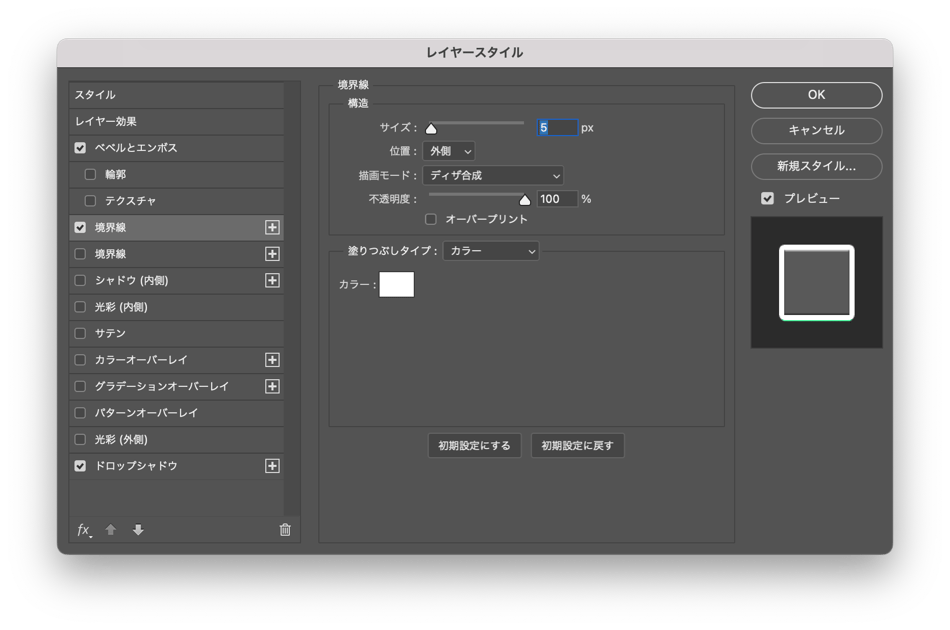
Task: Click the white カラー swatch
Action: pyautogui.click(x=396, y=285)
